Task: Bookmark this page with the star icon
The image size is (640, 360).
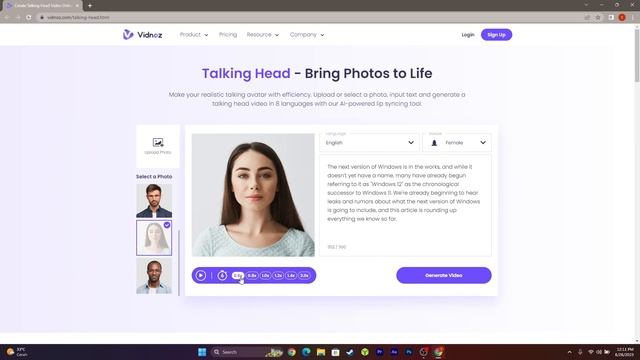Action: click(x=598, y=18)
